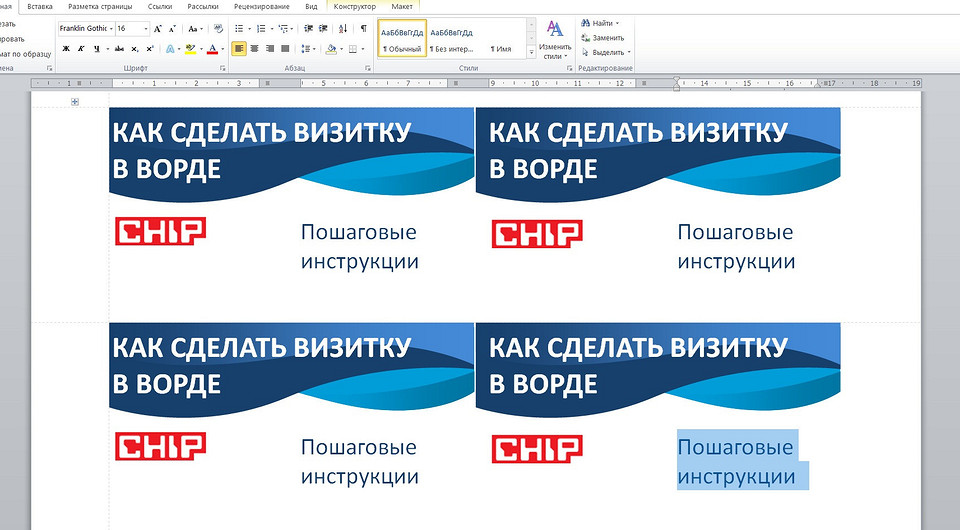960x530 pixels.
Task: Shrink font size with the smaller A icon
Action: 172,29
